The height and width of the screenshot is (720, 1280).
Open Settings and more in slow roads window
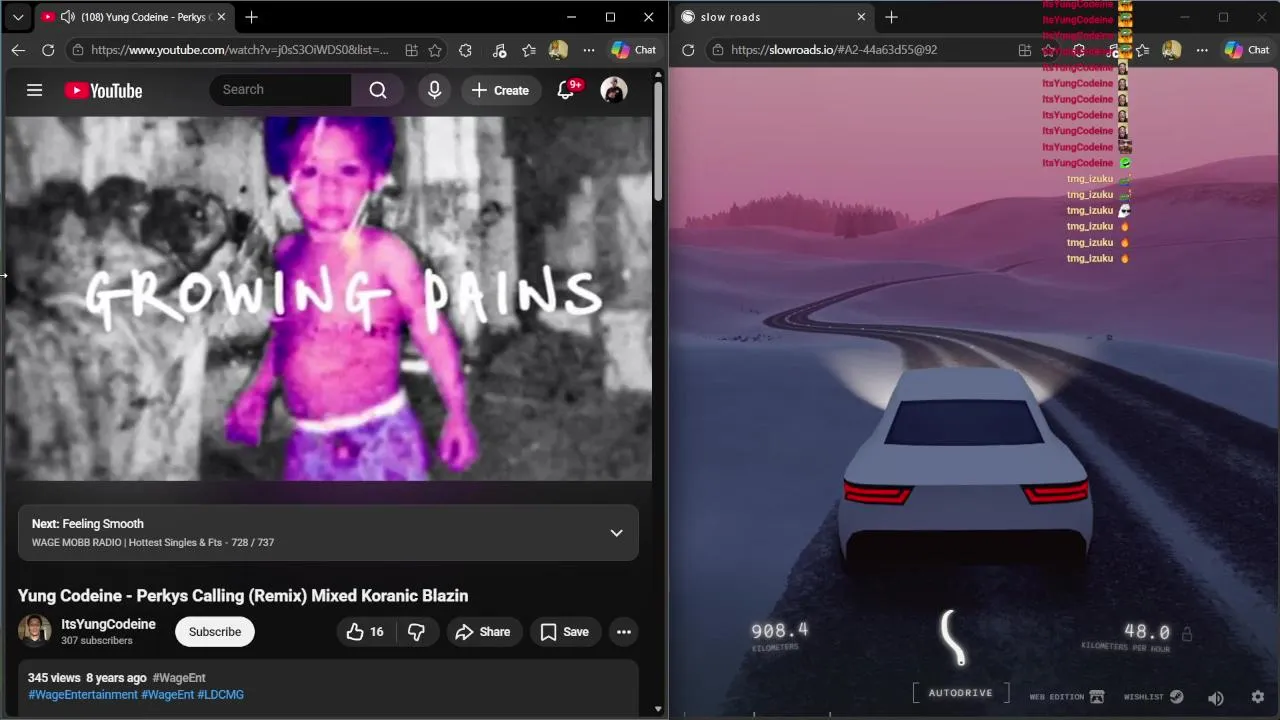click(1202, 50)
